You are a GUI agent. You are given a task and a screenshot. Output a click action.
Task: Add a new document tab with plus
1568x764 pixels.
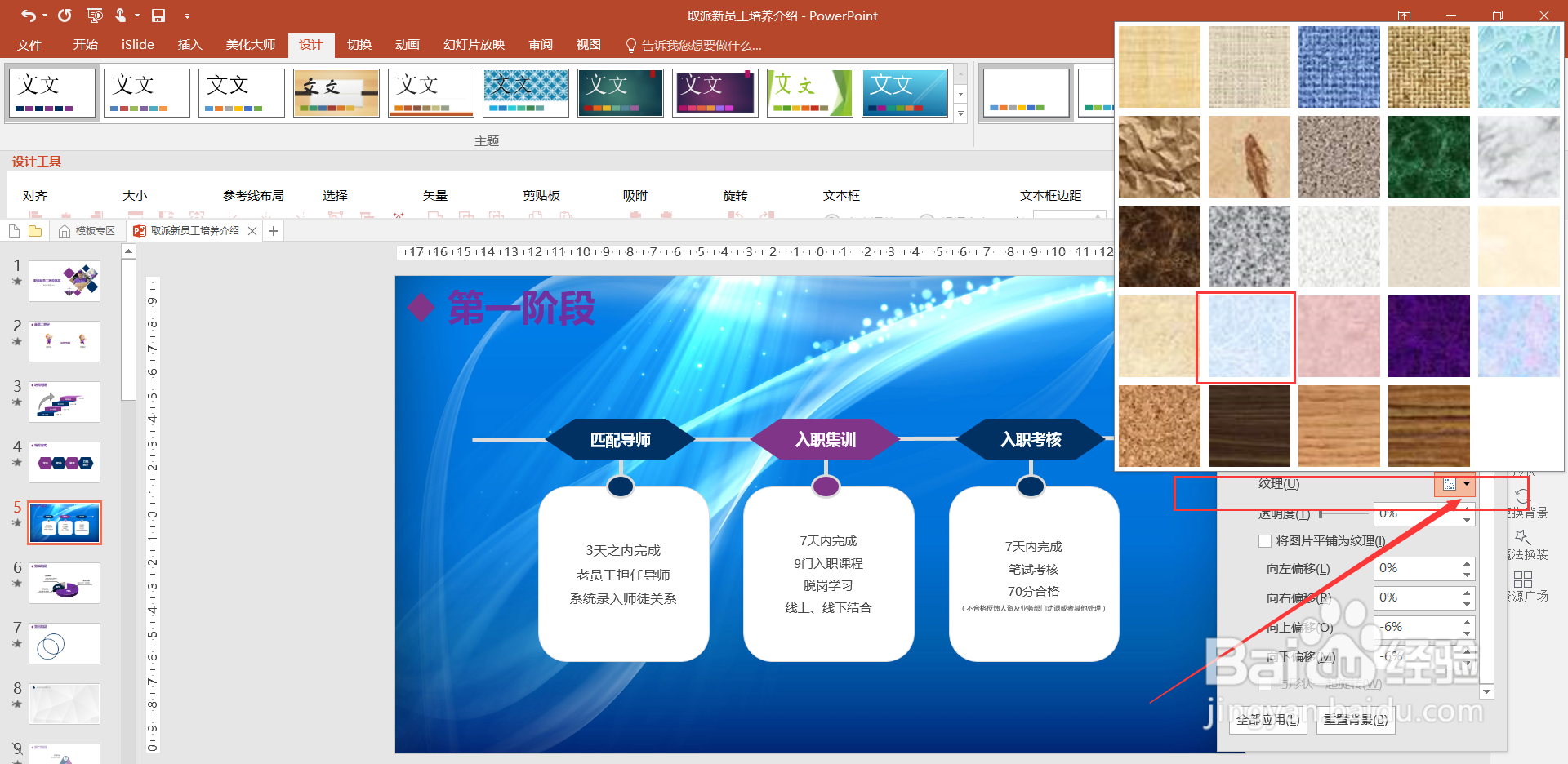(x=274, y=231)
